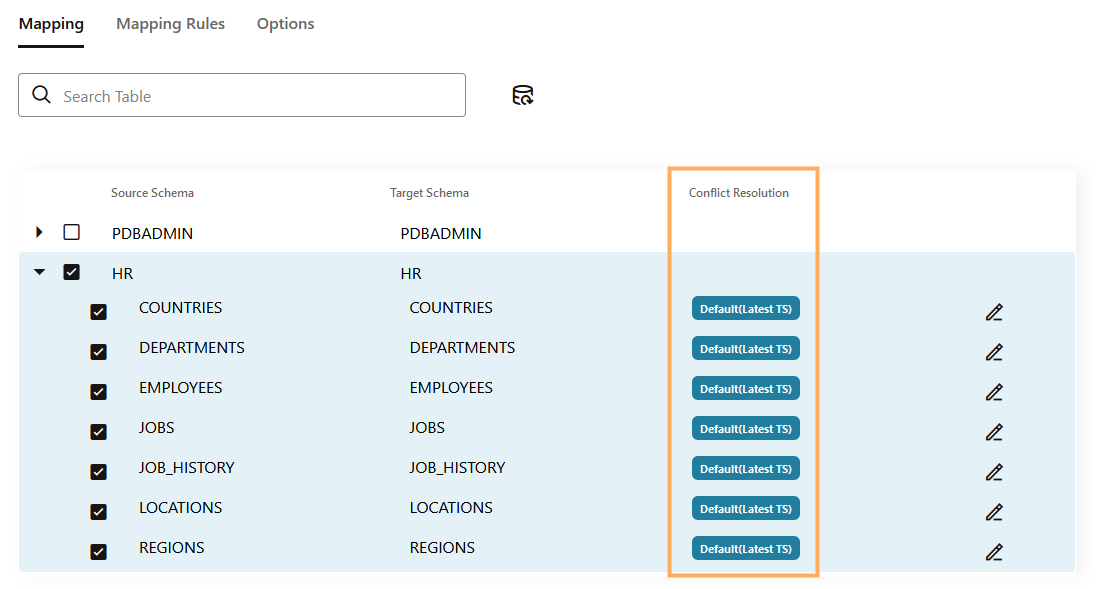Open edit pencil for EMPLOYEES row
The image size is (1096, 589).
[993, 392]
